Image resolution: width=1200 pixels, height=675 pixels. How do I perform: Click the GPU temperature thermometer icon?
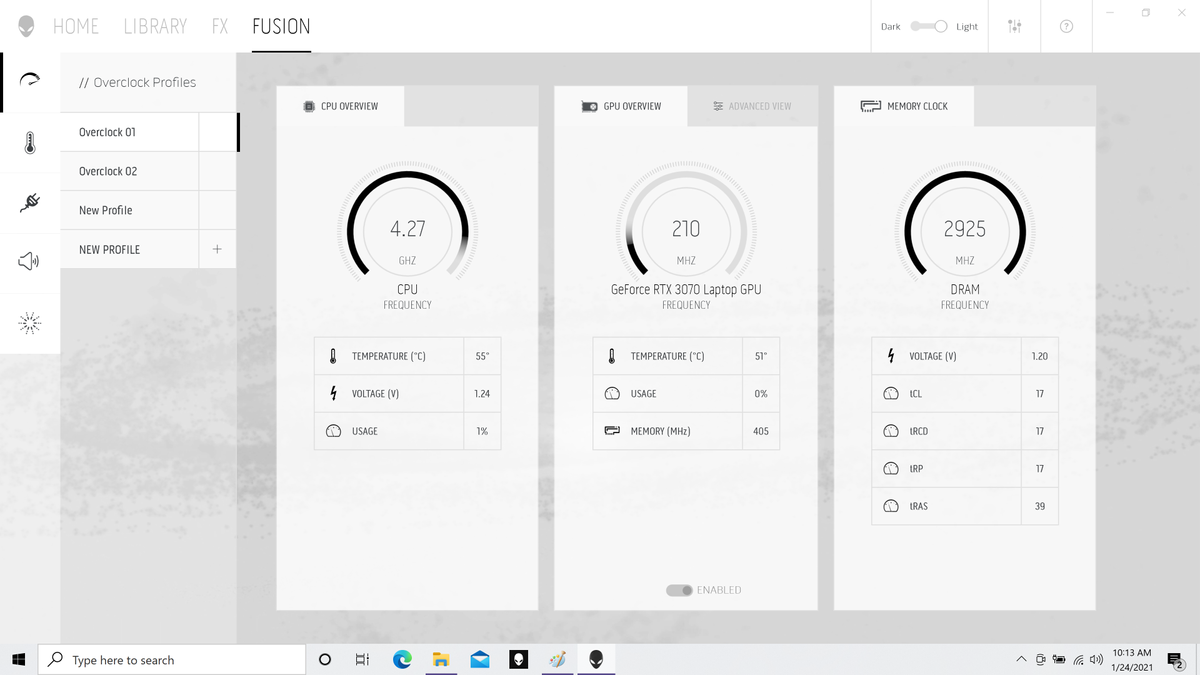point(612,356)
